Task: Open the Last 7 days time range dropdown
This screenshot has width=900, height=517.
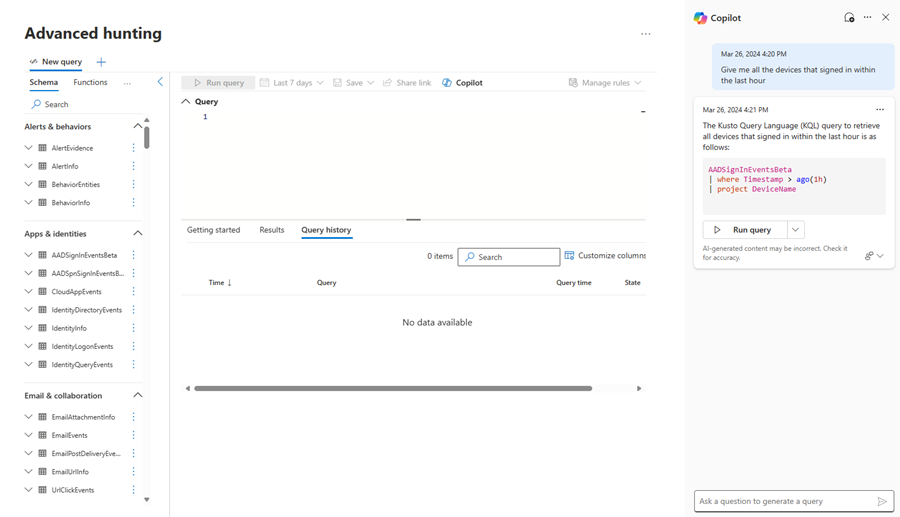Action: click(x=292, y=83)
